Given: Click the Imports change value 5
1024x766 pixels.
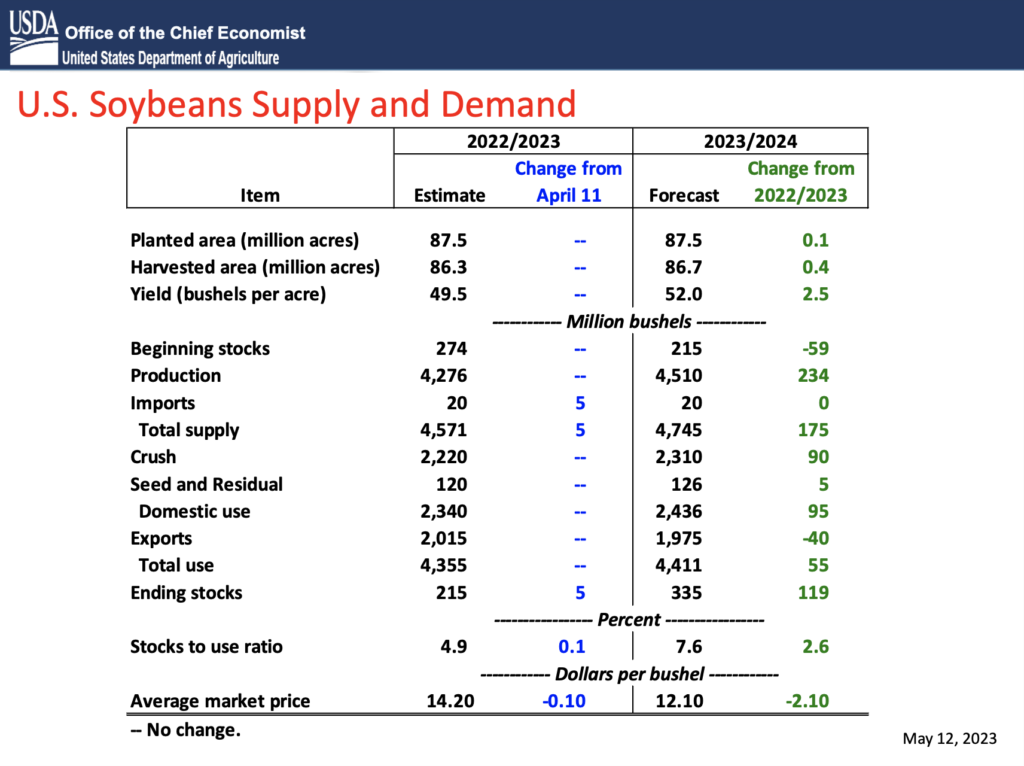Looking at the screenshot, I should tap(580, 402).
